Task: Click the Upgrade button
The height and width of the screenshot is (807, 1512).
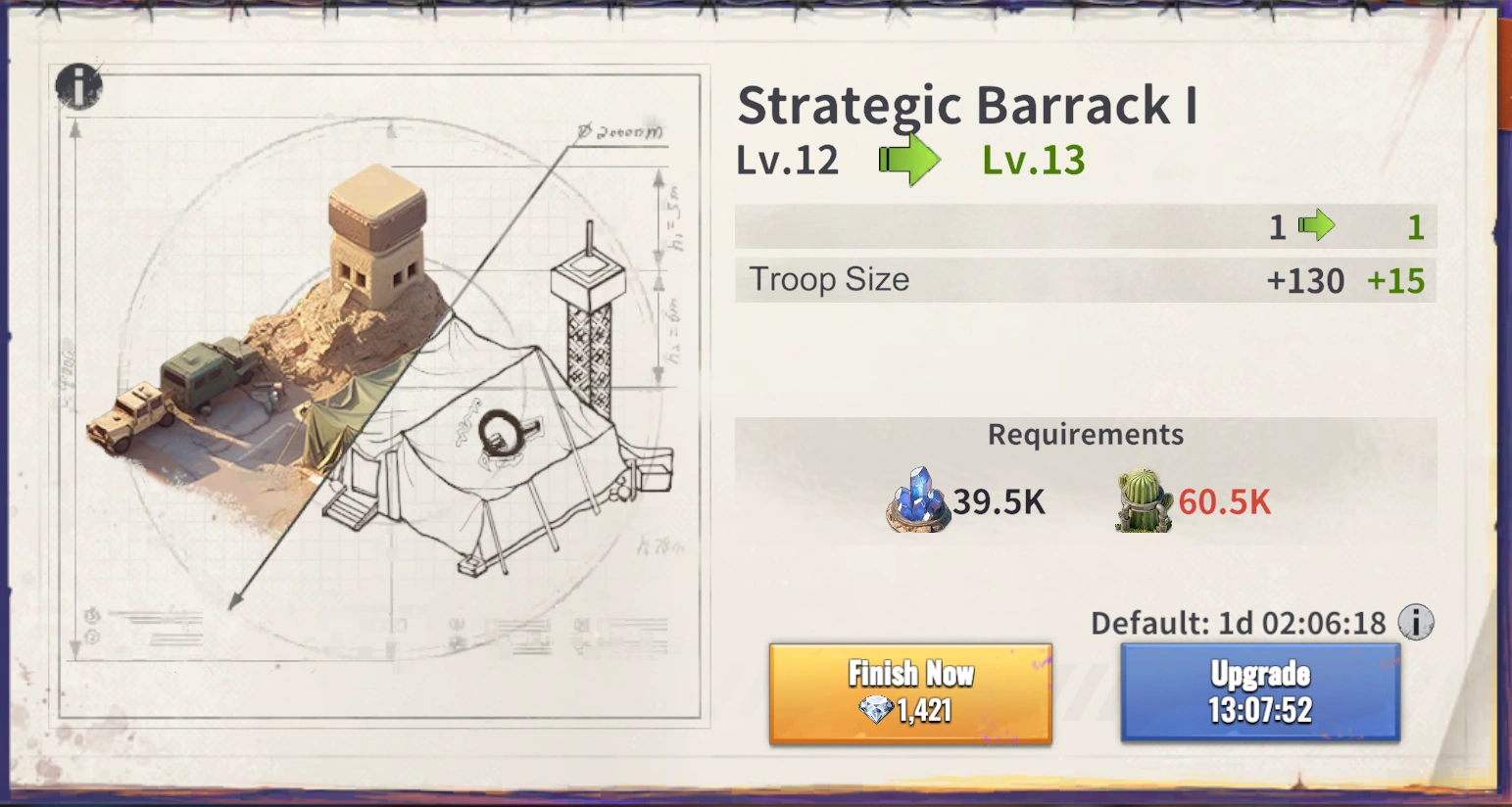Action: pos(1260,691)
